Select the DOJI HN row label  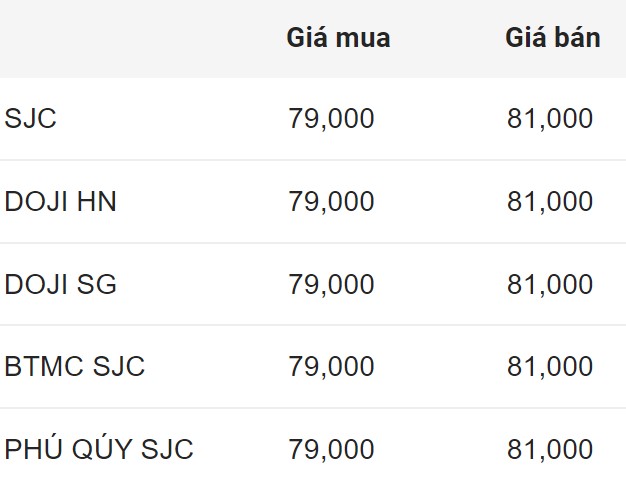(60, 202)
